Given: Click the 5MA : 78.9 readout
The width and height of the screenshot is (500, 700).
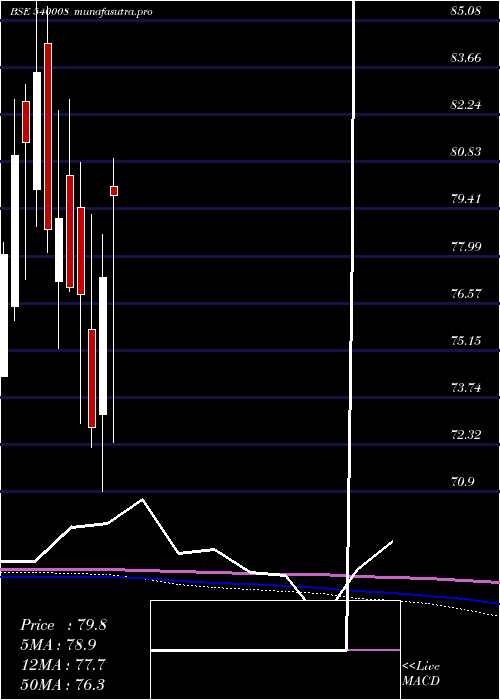Looking at the screenshot, I should (58, 645).
